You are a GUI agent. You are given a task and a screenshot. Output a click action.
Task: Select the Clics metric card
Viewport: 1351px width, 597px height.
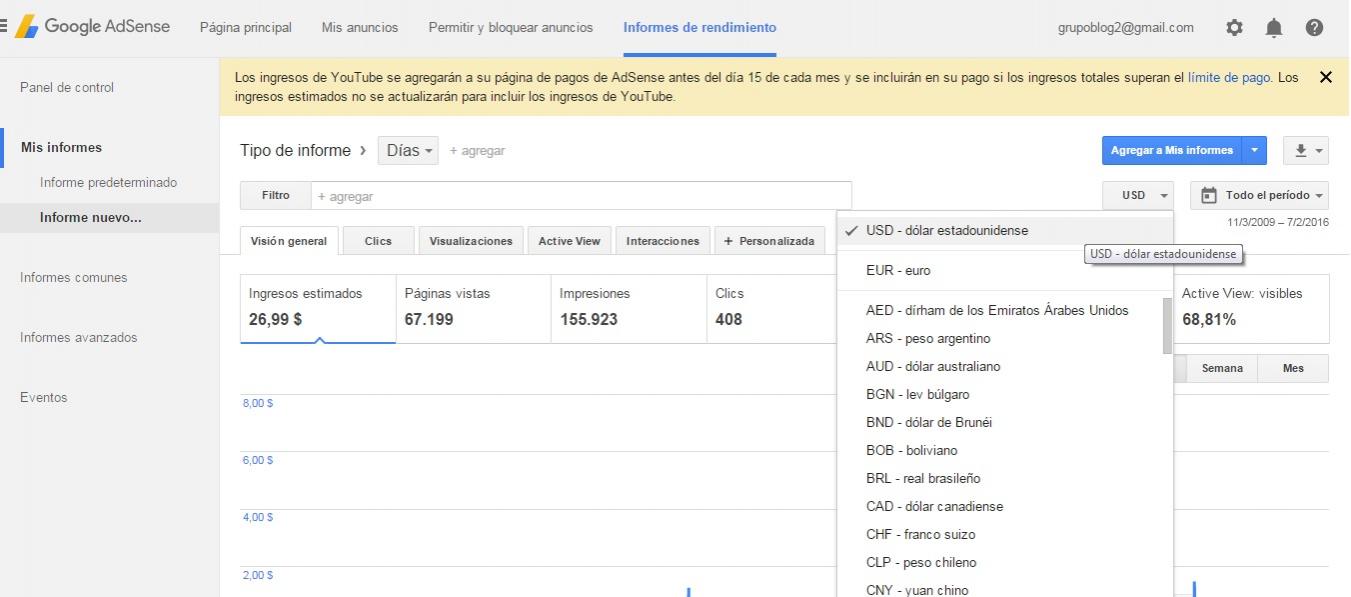[772, 309]
